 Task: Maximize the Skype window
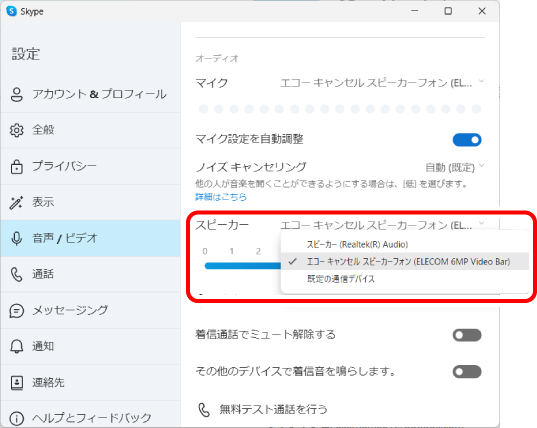pyautogui.click(x=448, y=11)
